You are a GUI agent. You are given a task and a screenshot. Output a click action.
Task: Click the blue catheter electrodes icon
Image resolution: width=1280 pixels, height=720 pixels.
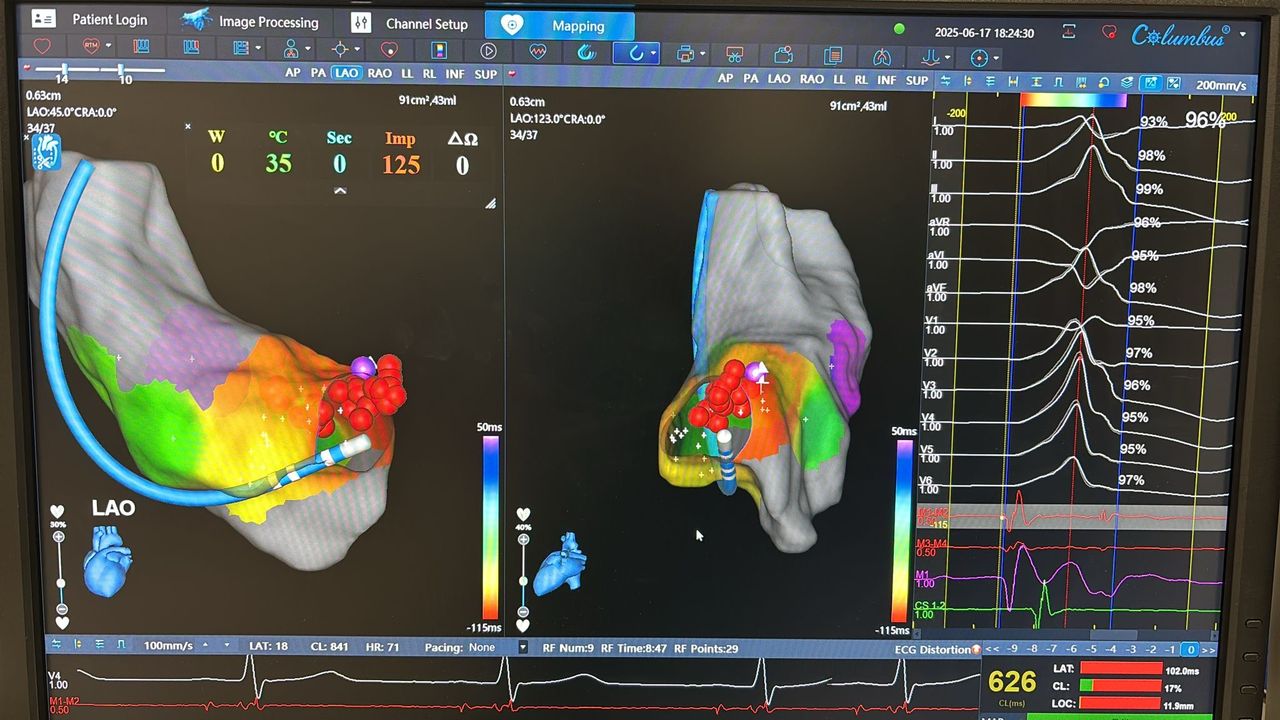191,47
